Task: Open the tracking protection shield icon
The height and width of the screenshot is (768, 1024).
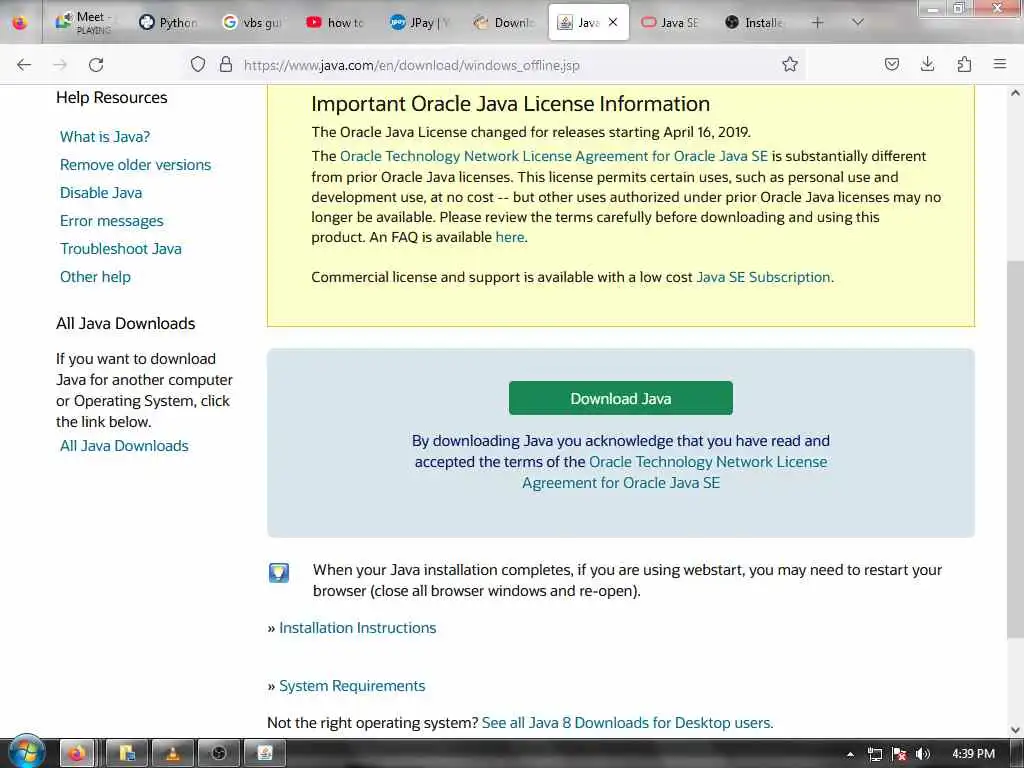Action: tap(198, 65)
